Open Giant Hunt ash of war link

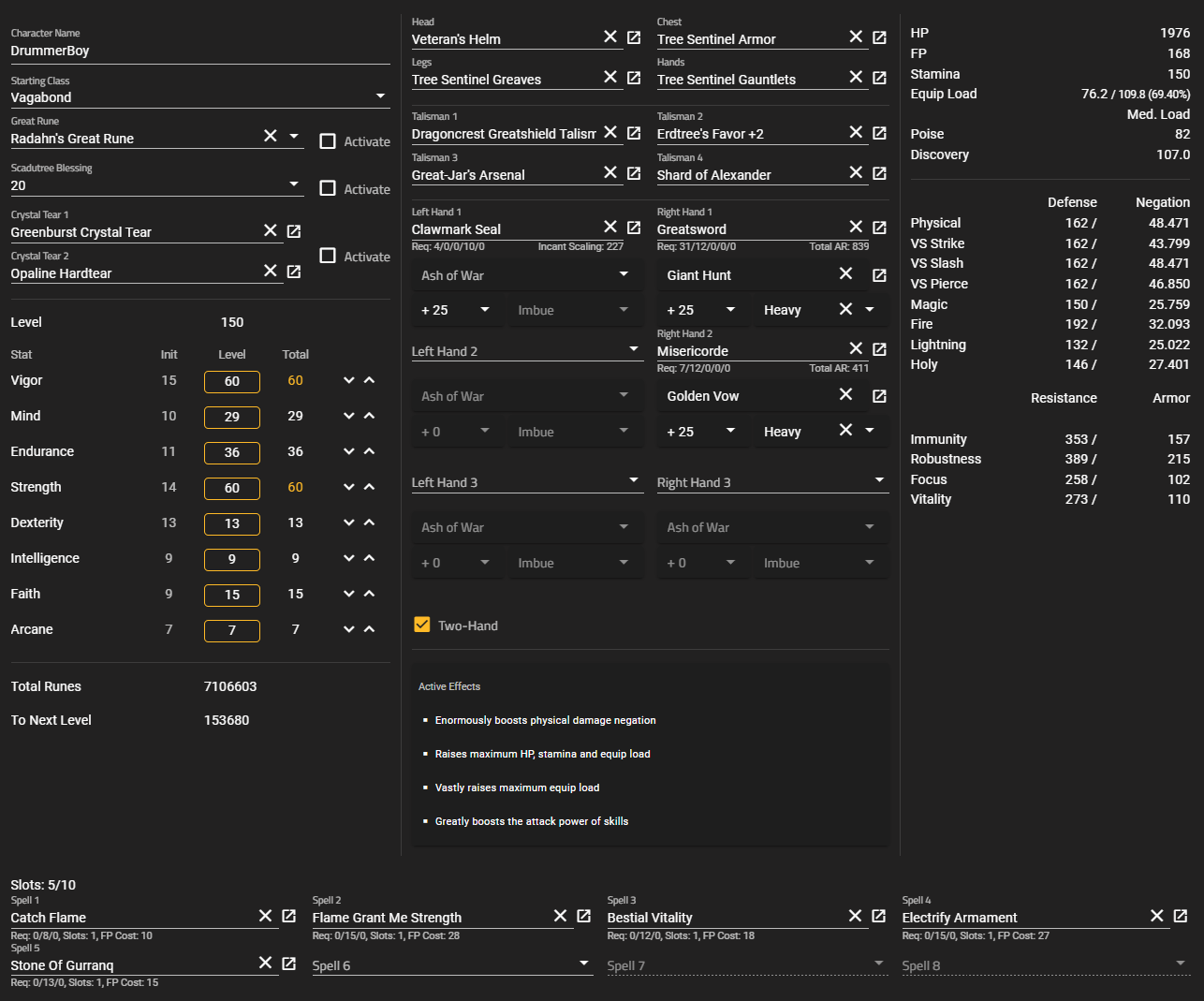[879, 275]
